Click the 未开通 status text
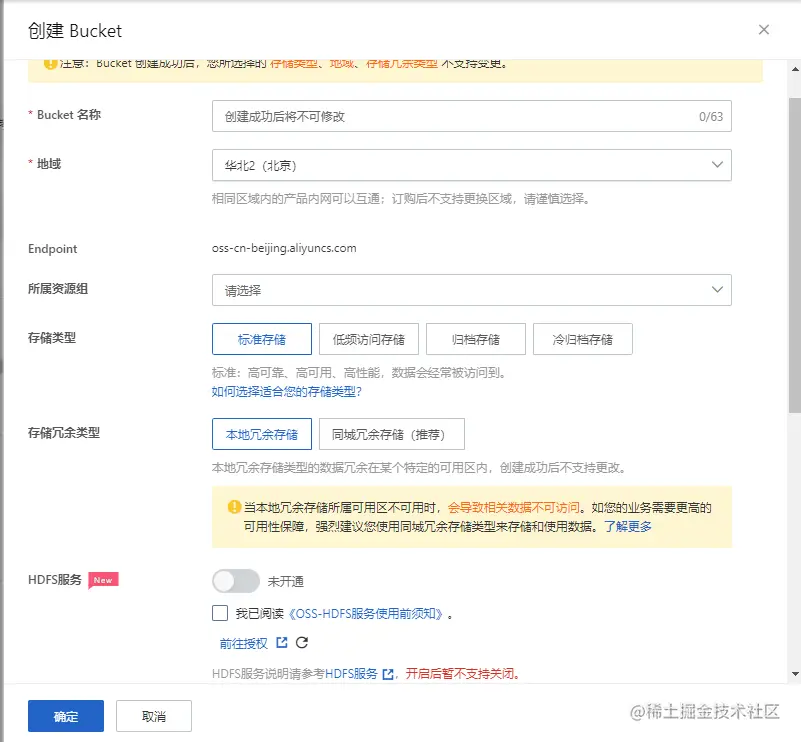This screenshot has width=801, height=742. tap(286, 581)
